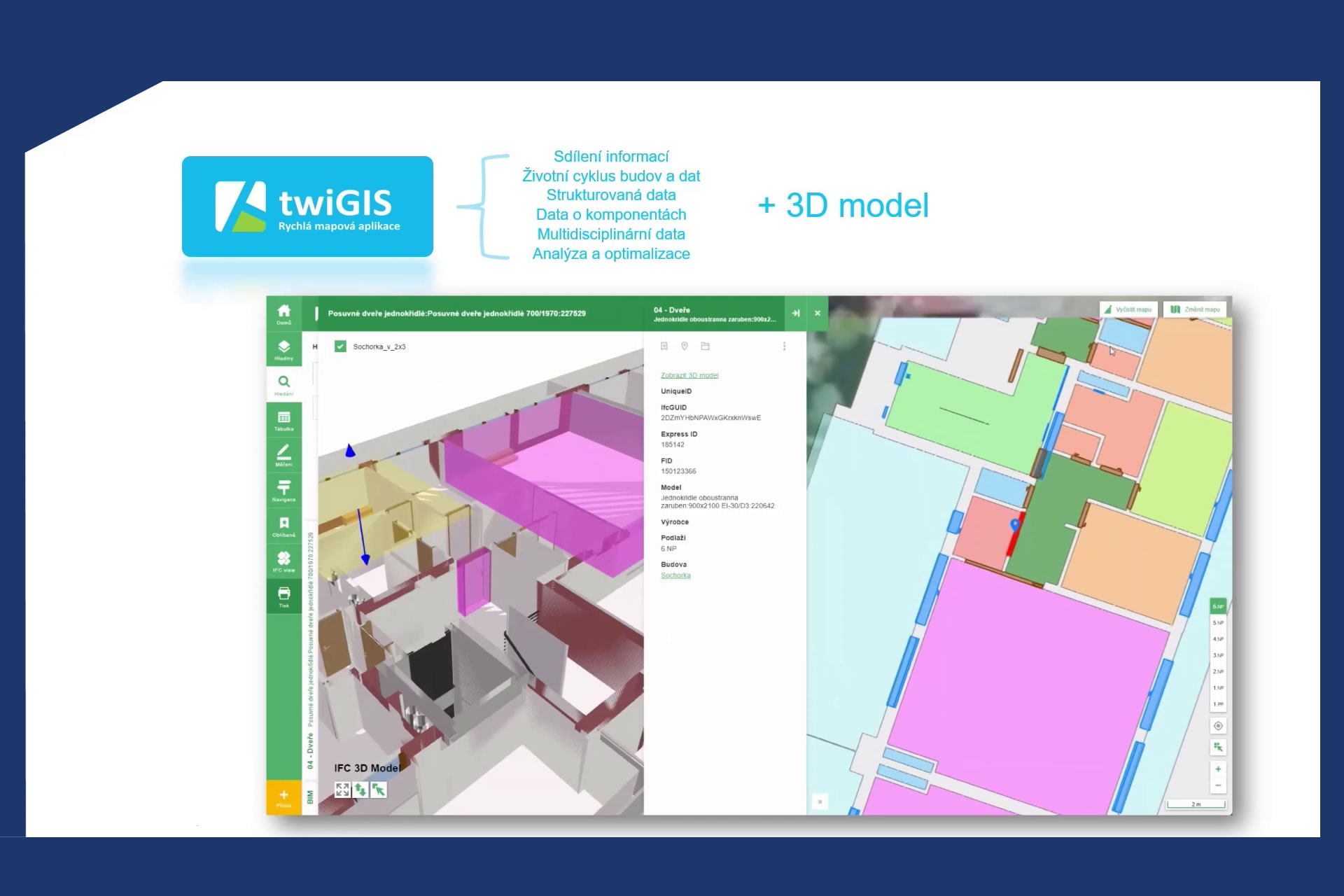Open the Sochorka building link
Viewport: 1344px width, 896px height.
pos(675,575)
